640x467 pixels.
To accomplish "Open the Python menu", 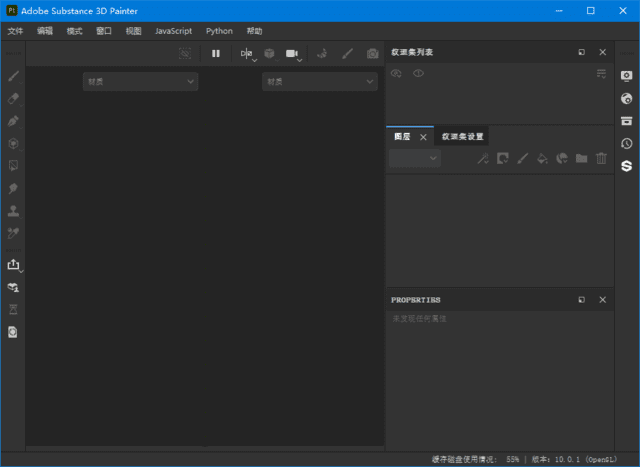I will 219,31.
